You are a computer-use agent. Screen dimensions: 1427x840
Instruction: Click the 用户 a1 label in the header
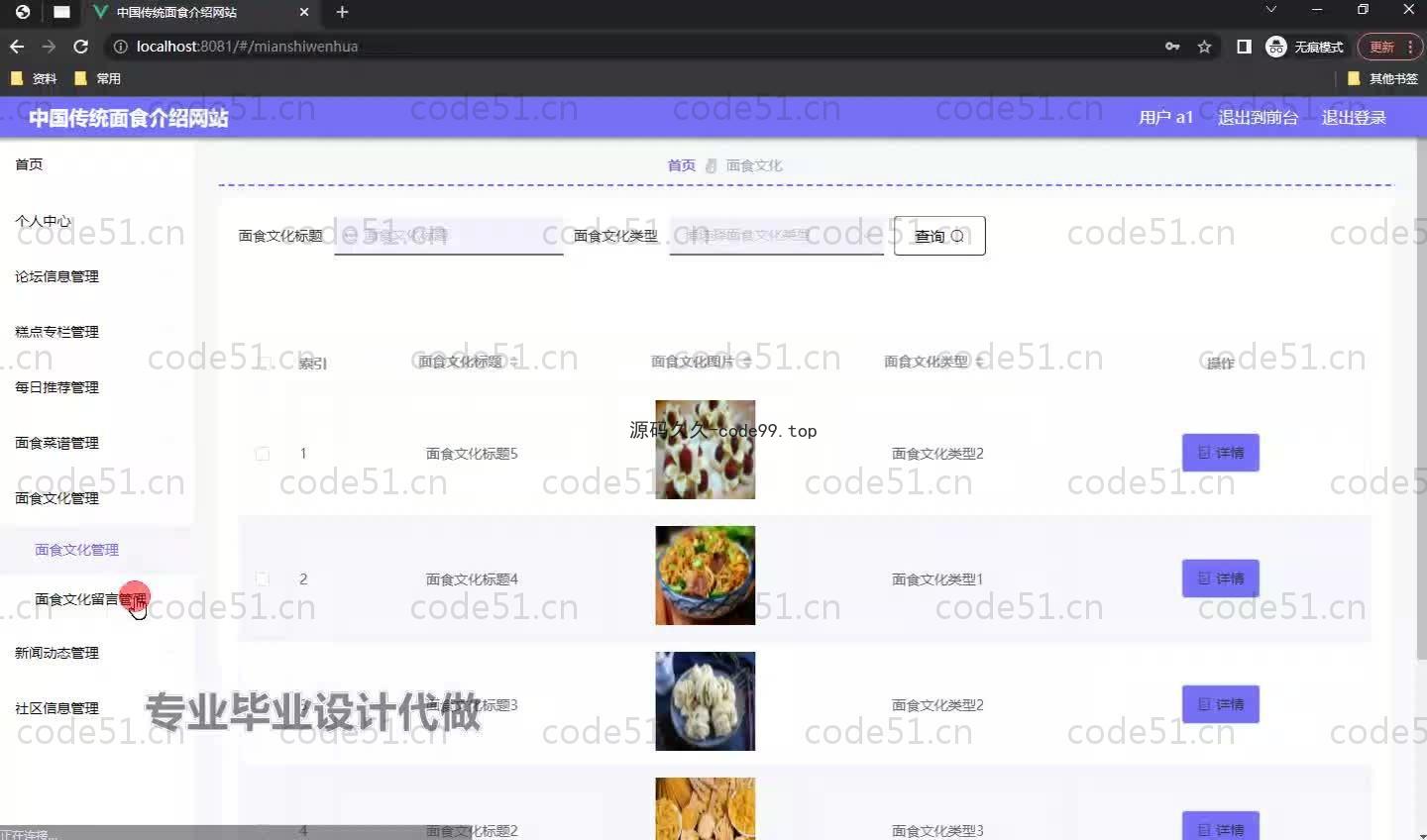click(1165, 117)
